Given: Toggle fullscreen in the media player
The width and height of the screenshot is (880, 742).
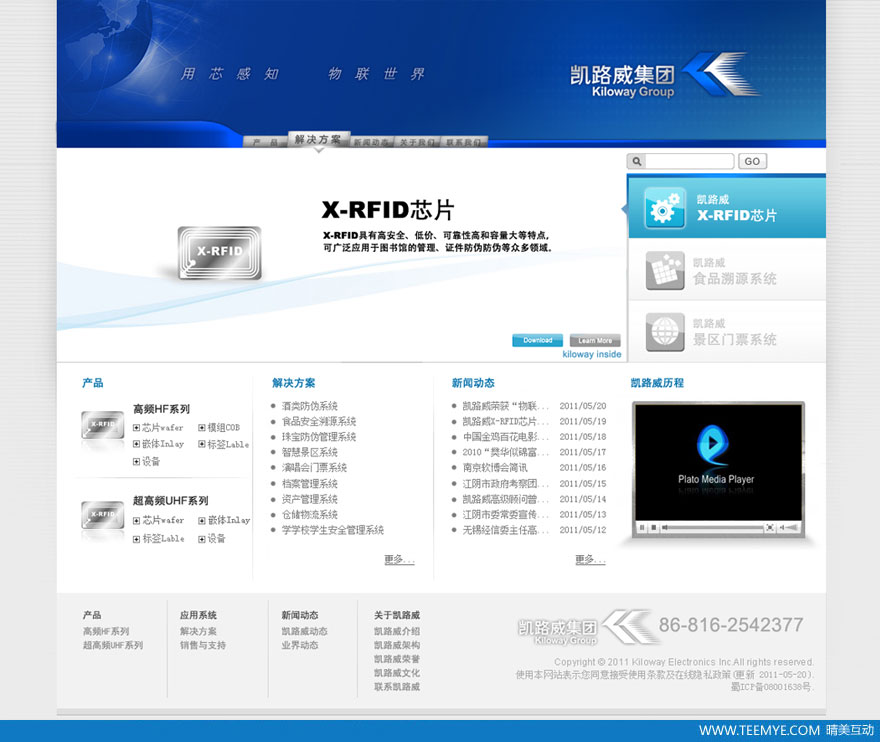Looking at the screenshot, I should 770,528.
